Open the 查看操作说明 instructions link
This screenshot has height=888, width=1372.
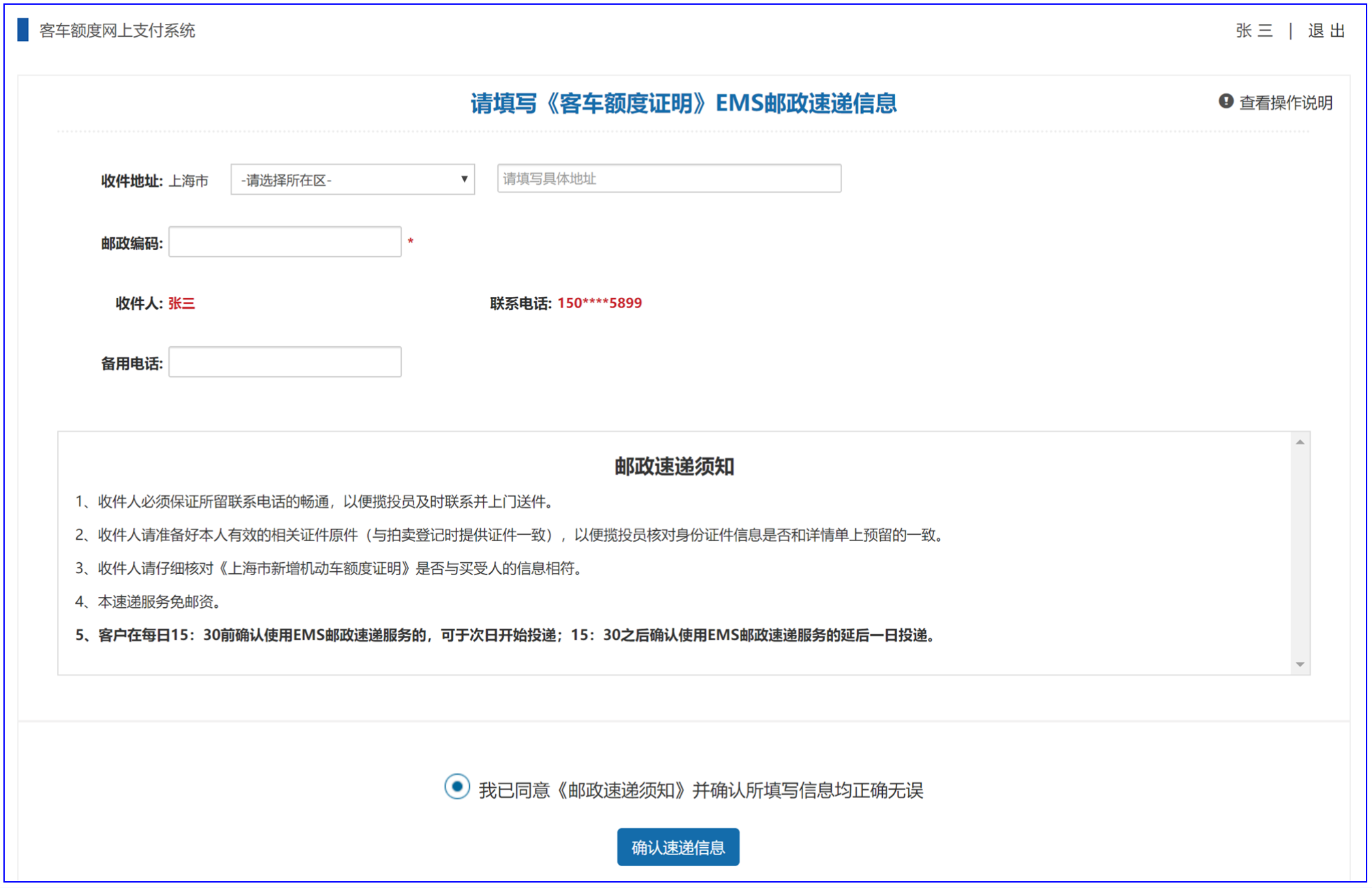click(1285, 103)
